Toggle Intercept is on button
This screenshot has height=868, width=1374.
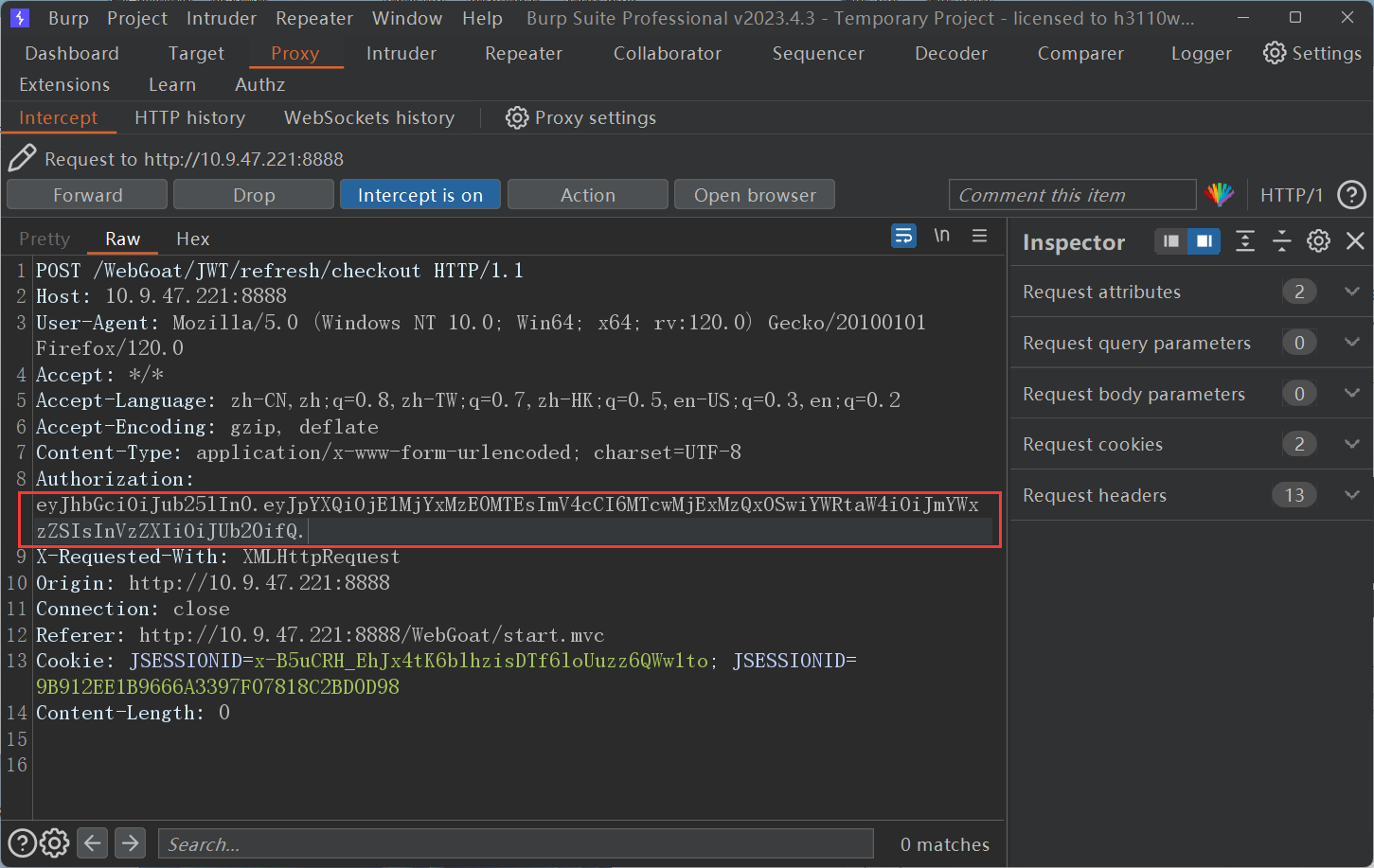coord(420,194)
